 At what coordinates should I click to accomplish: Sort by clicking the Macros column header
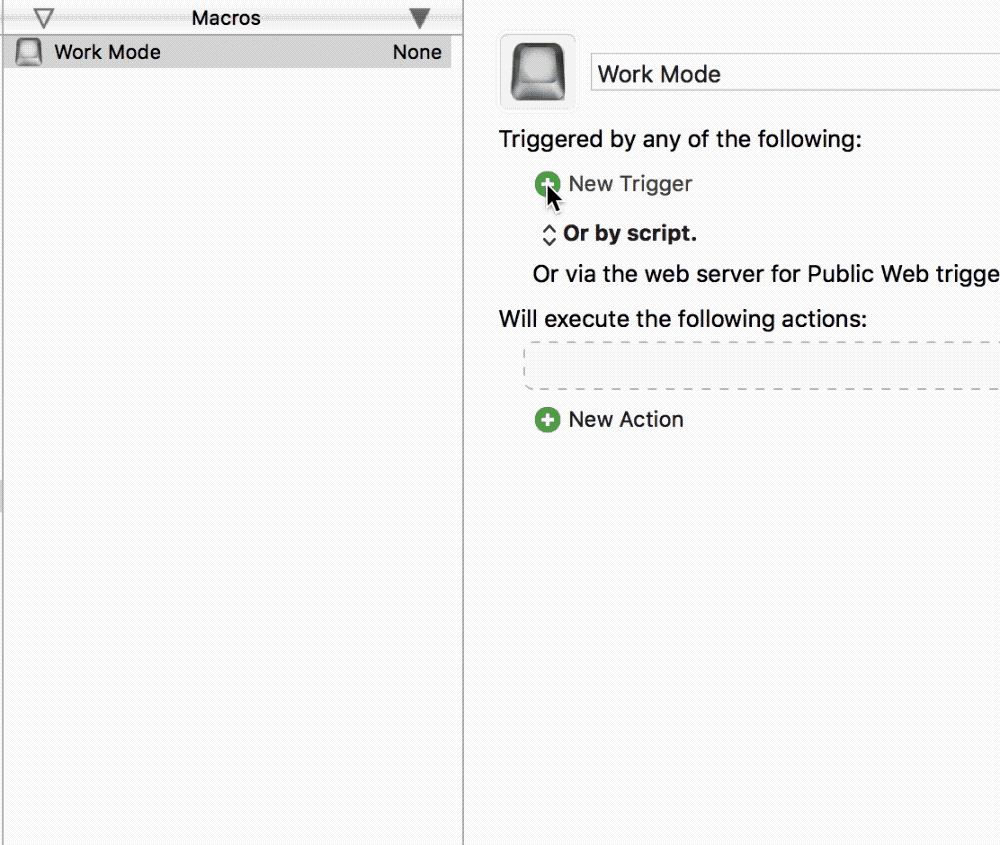[x=226, y=18]
